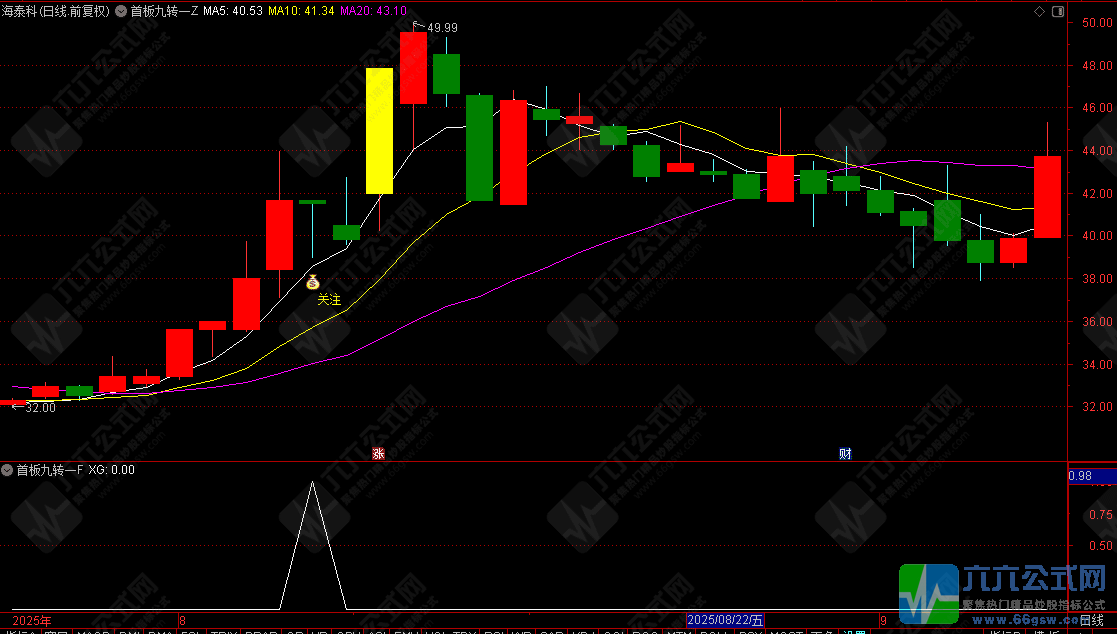This screenshot has height=634, width=1117.
Task: Click the 66gsw logo watermark icon
Action: (x=930, y=592)
